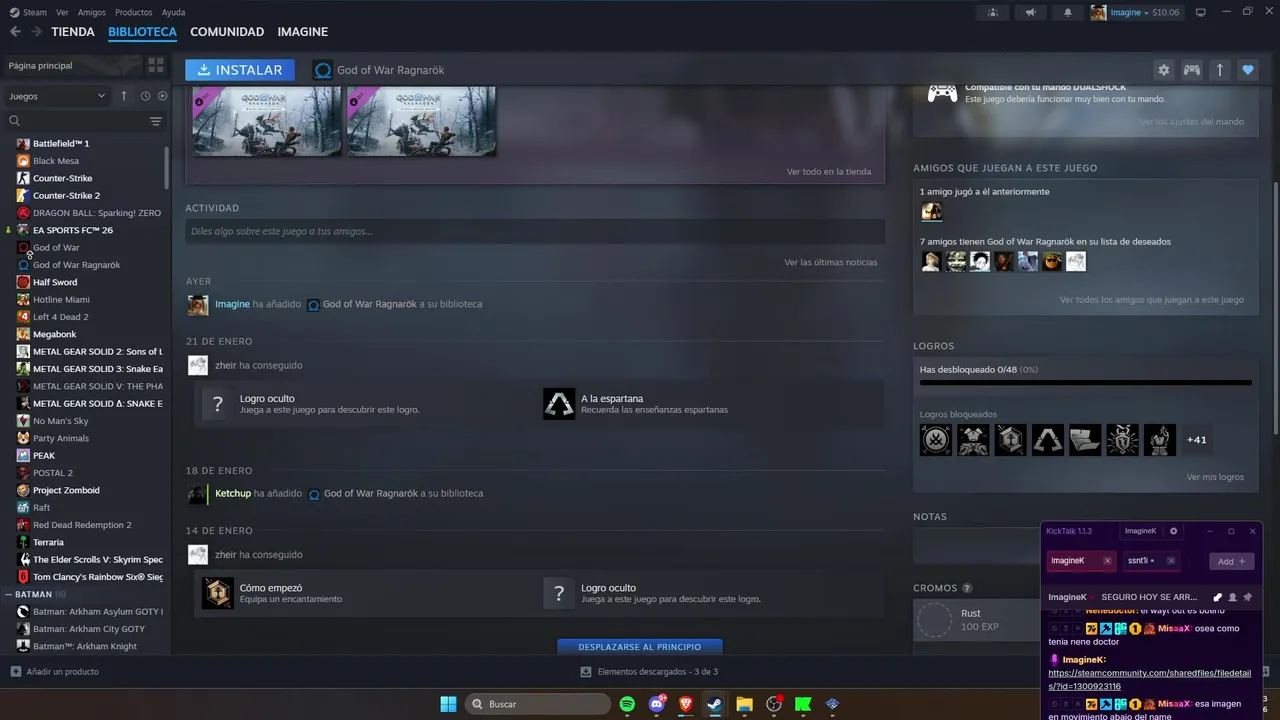Click the upload arrow icon in game header
This screenshot has height=720, width=1280.
[x=1220, y=70]
